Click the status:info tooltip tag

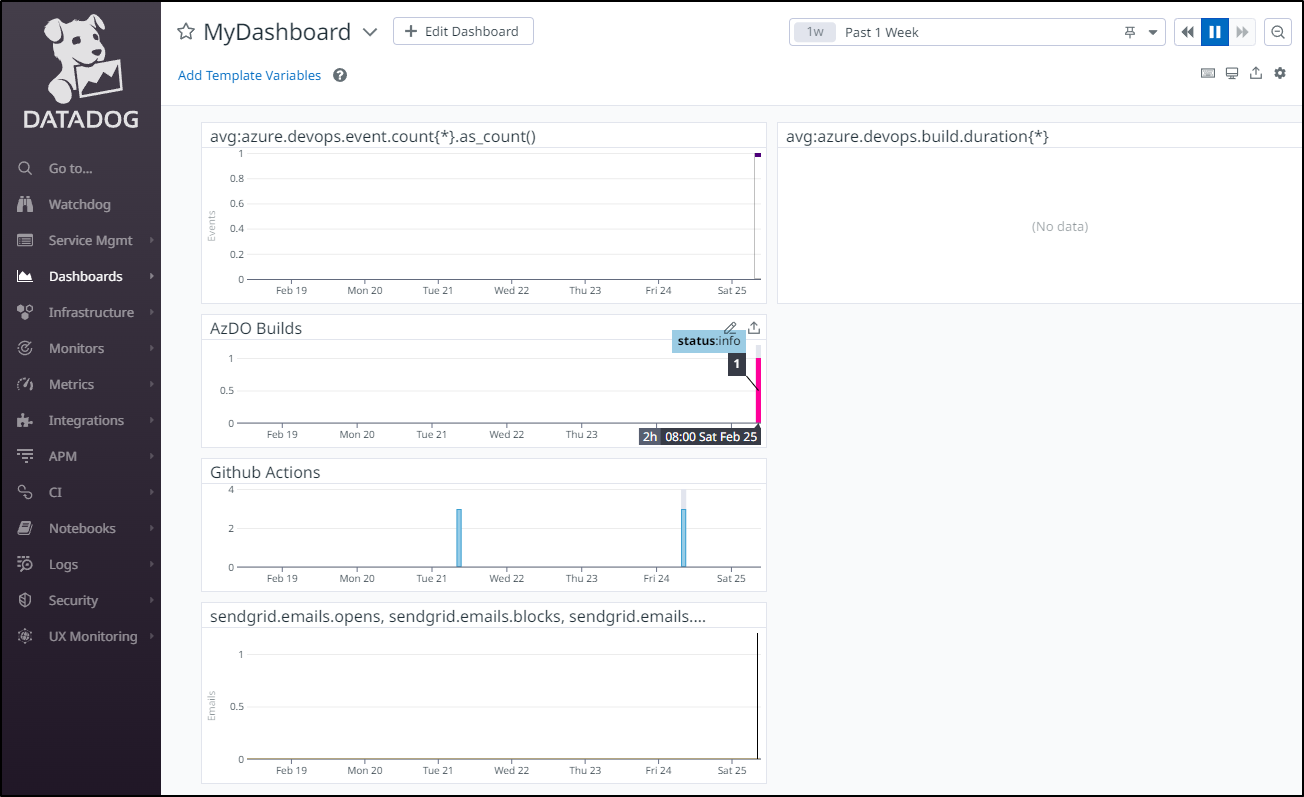pyautogui.click(x=709, y=341)
